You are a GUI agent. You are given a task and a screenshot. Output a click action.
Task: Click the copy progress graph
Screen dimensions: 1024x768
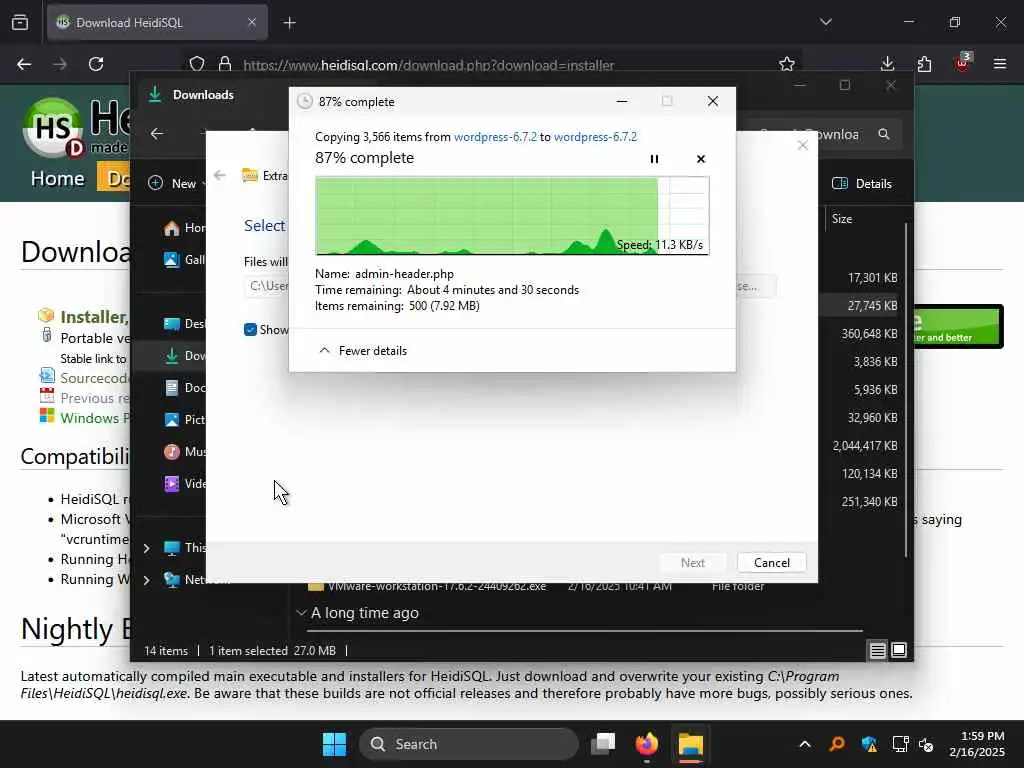pyautogui.click(x=512, y=216)
